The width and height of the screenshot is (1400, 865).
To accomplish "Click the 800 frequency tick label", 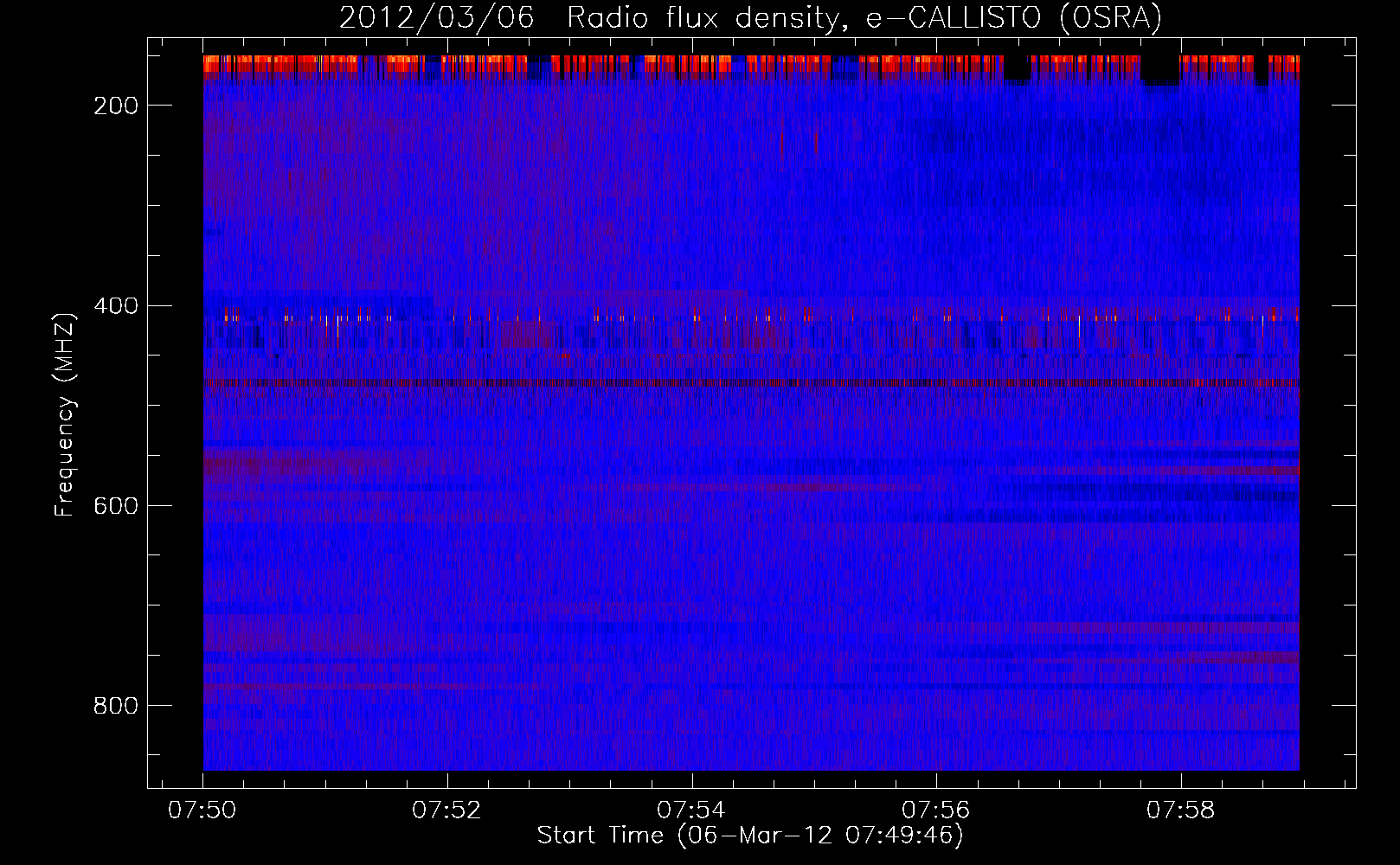I will click(x=116, y=706).
